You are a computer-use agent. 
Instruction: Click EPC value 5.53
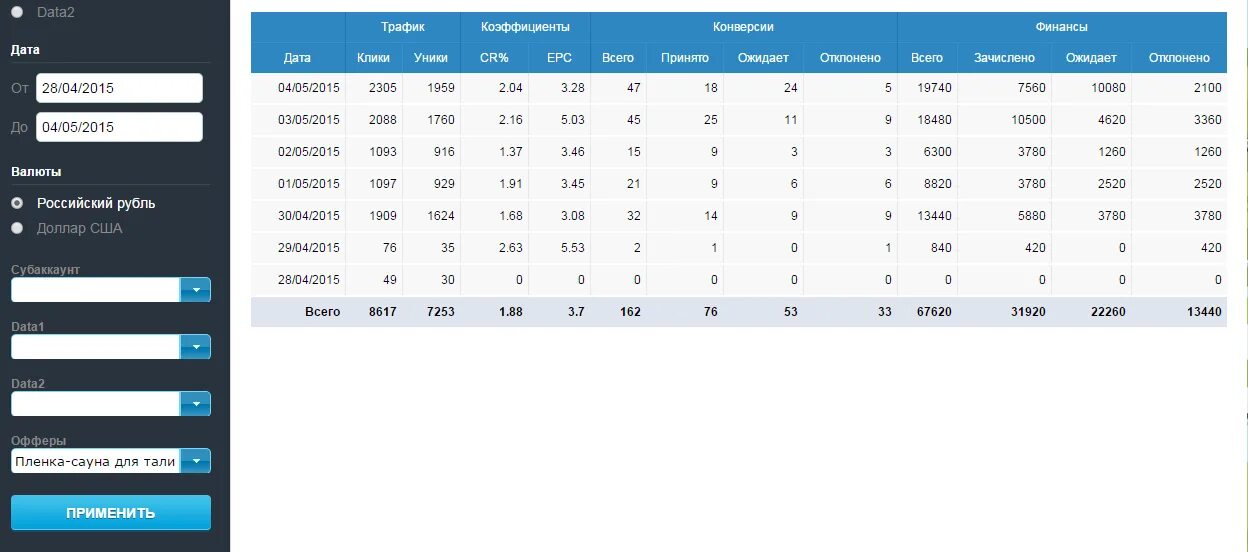[573, 248]
